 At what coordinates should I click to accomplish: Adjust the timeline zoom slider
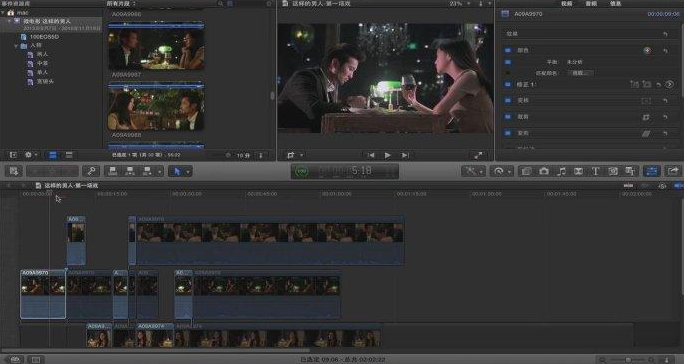628,360
